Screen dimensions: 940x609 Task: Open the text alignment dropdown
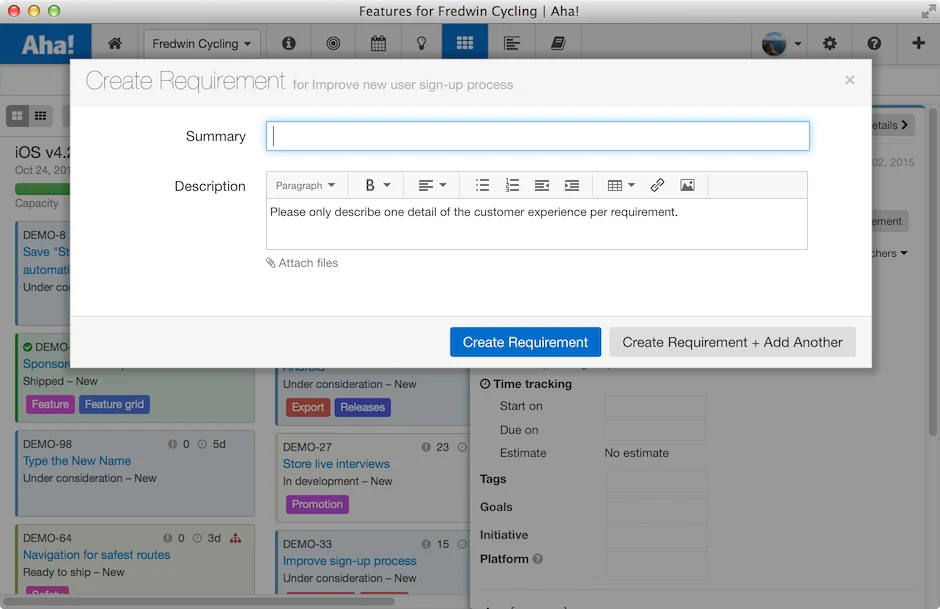(x=432, y=185)
